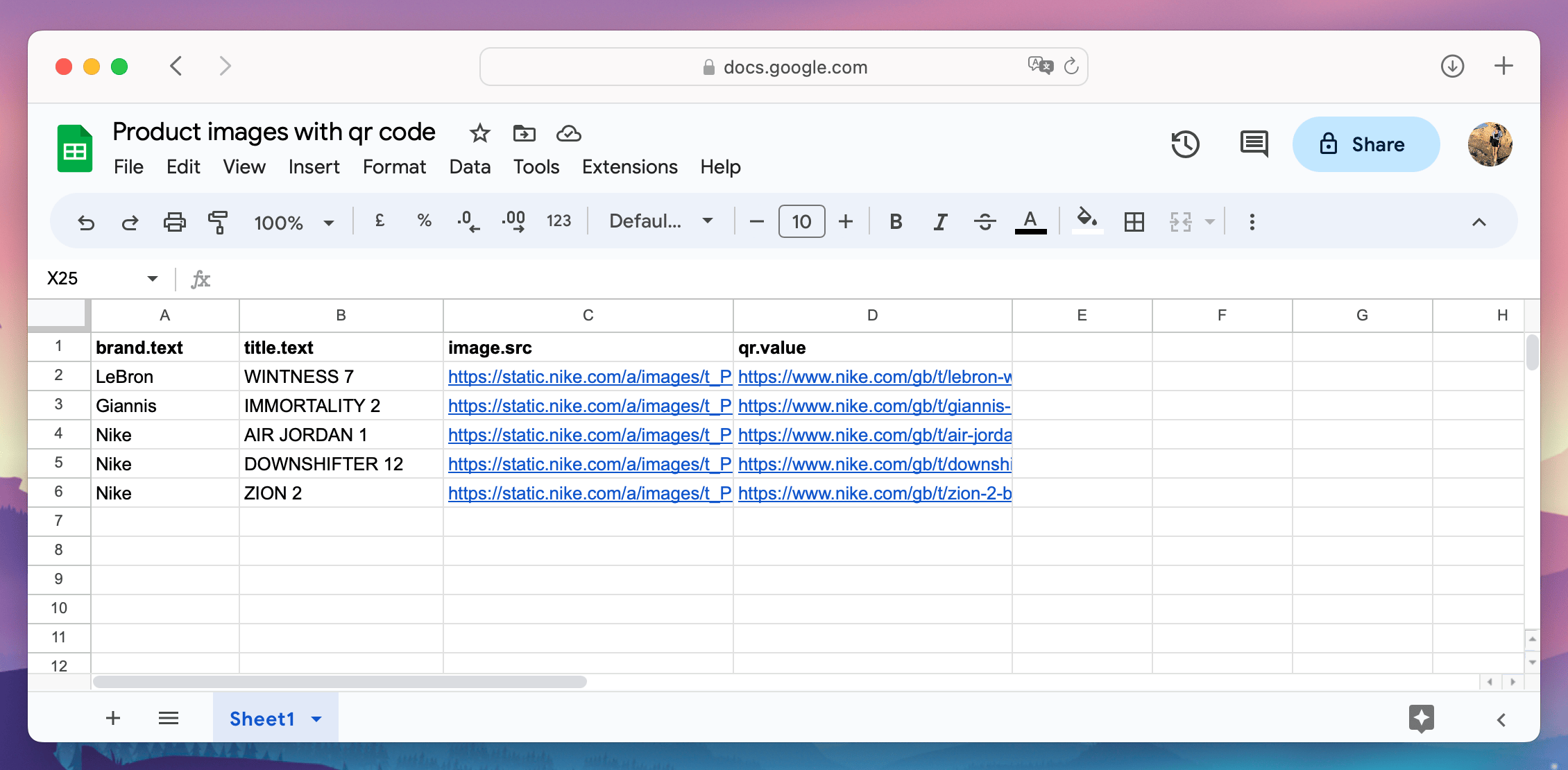Show side panel with bottom chevron
Screen dimensions: 1568x770
coord(1501,720)
